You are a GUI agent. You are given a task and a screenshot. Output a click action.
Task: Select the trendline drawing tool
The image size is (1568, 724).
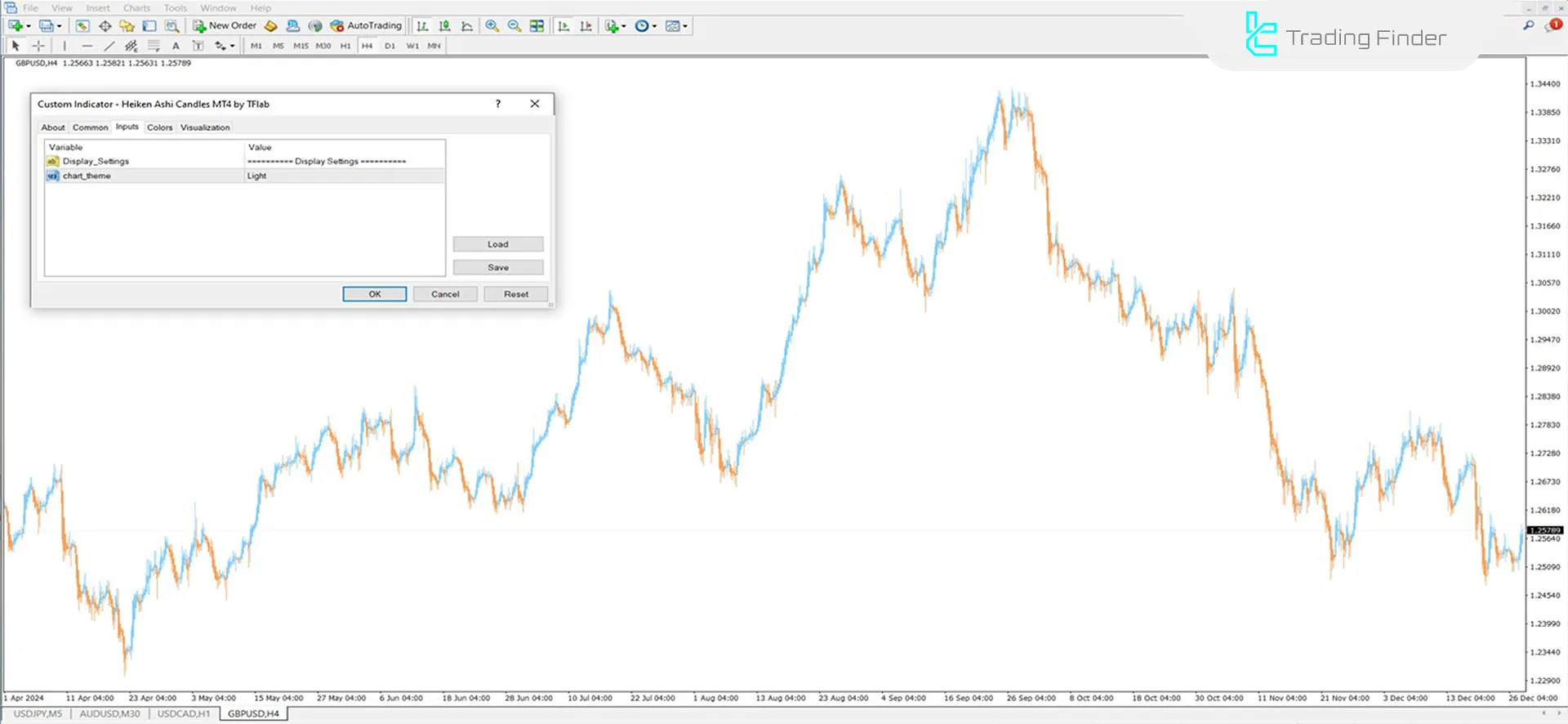(109, 46)
